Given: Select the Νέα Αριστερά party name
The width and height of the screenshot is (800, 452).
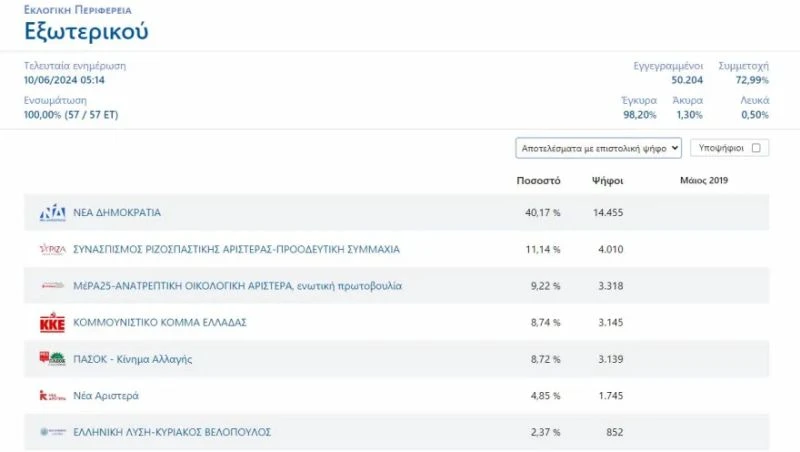Looking at the screenshot, I should 106,396.
